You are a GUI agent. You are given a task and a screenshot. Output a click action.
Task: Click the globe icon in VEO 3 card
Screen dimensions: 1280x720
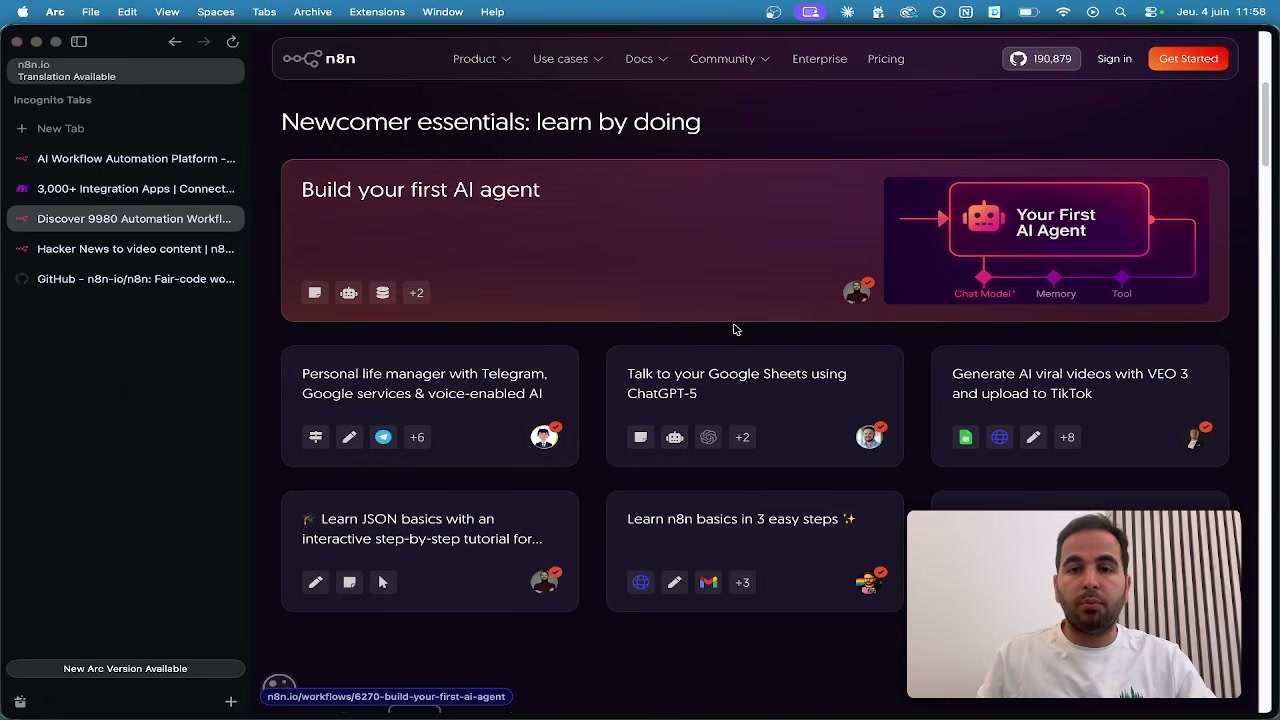tap(1000, 437)
